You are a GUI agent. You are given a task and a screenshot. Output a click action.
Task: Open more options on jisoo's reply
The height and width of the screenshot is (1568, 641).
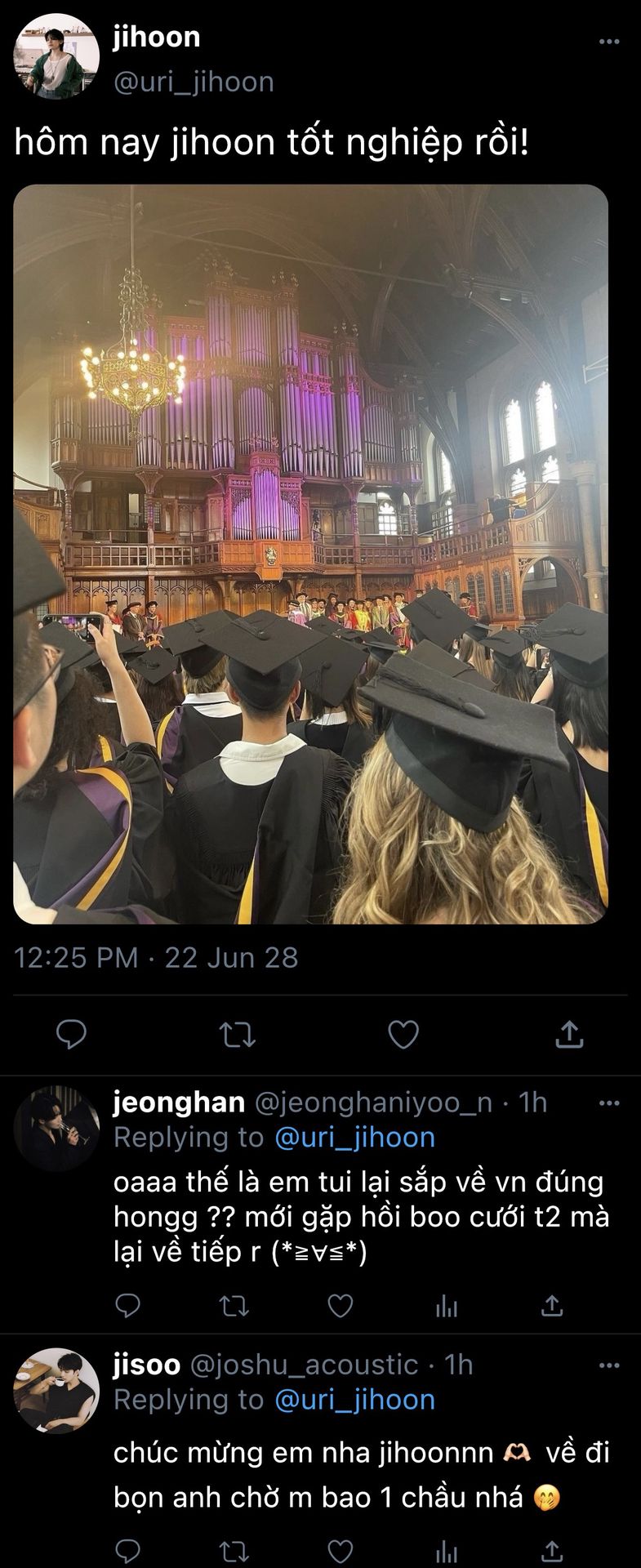[x=609, y=1365]
